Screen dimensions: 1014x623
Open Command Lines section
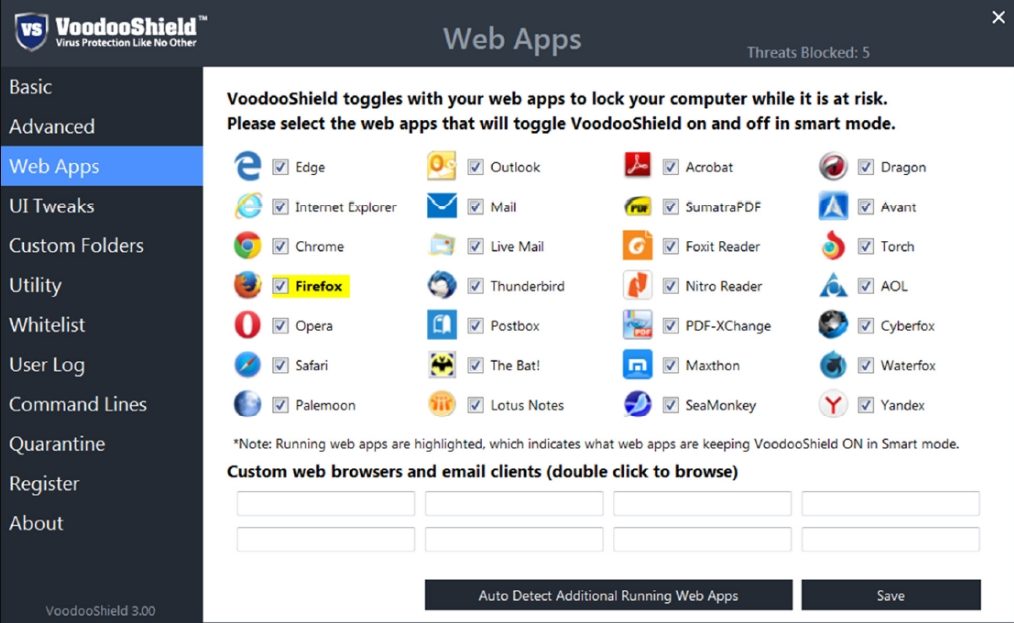coord(102,404)
